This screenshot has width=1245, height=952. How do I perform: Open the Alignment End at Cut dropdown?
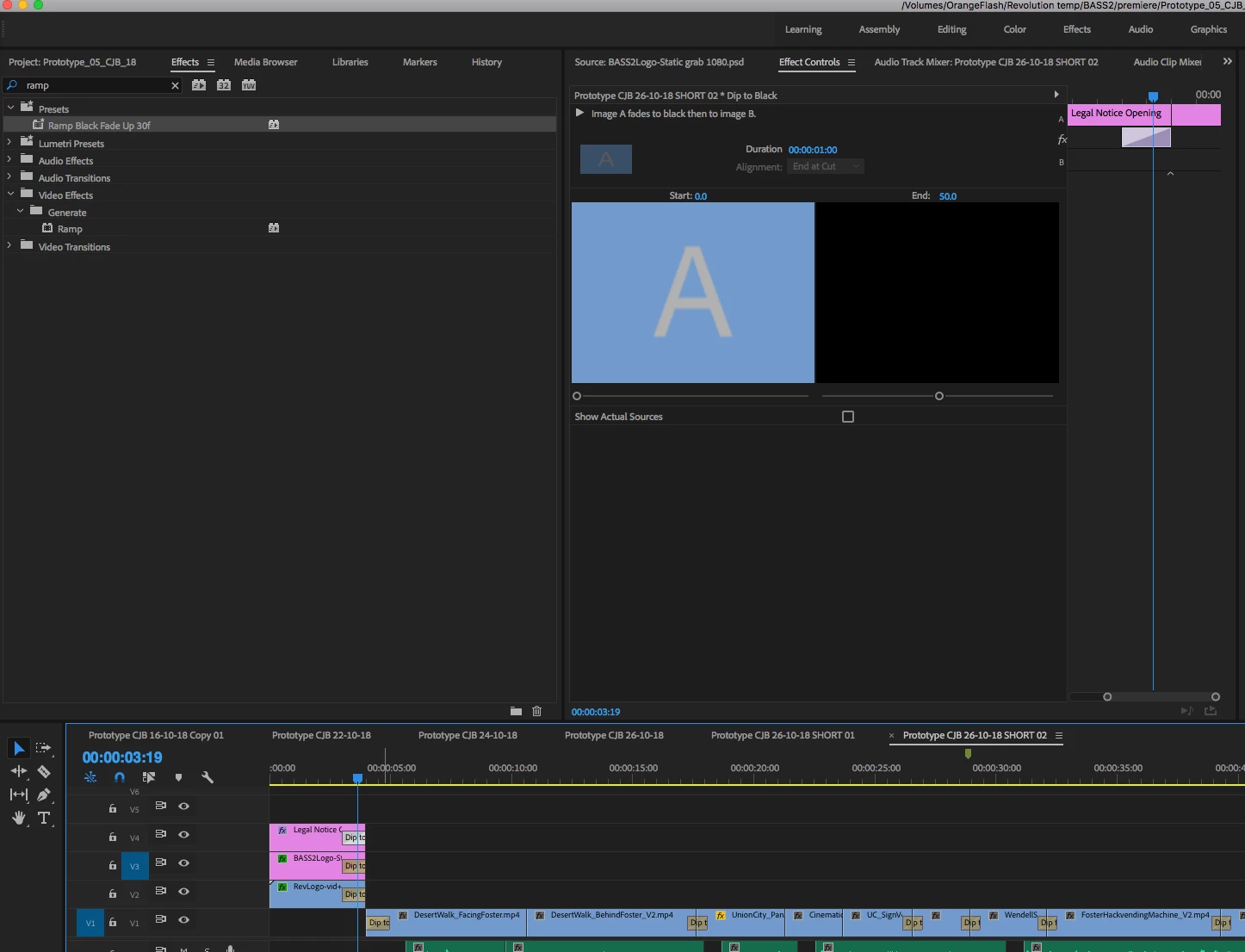click(826, 166)
